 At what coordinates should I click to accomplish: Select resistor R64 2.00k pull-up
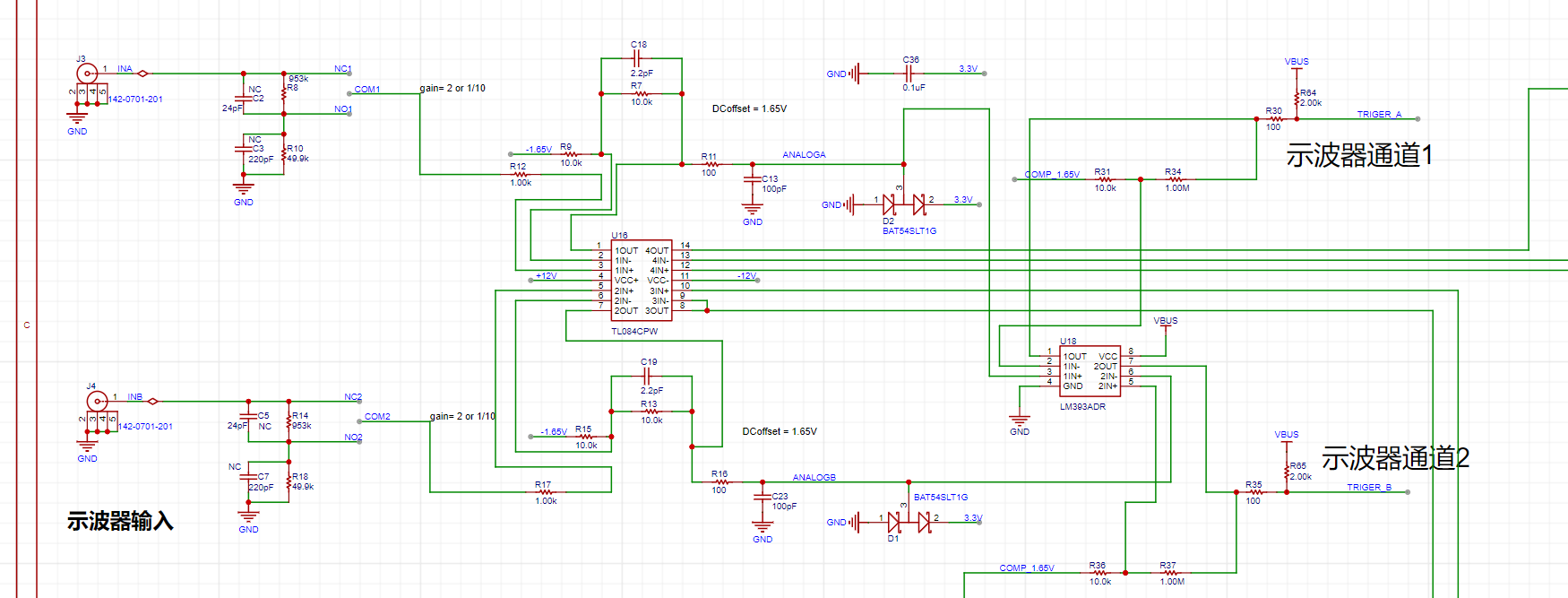coord(1297,99)
